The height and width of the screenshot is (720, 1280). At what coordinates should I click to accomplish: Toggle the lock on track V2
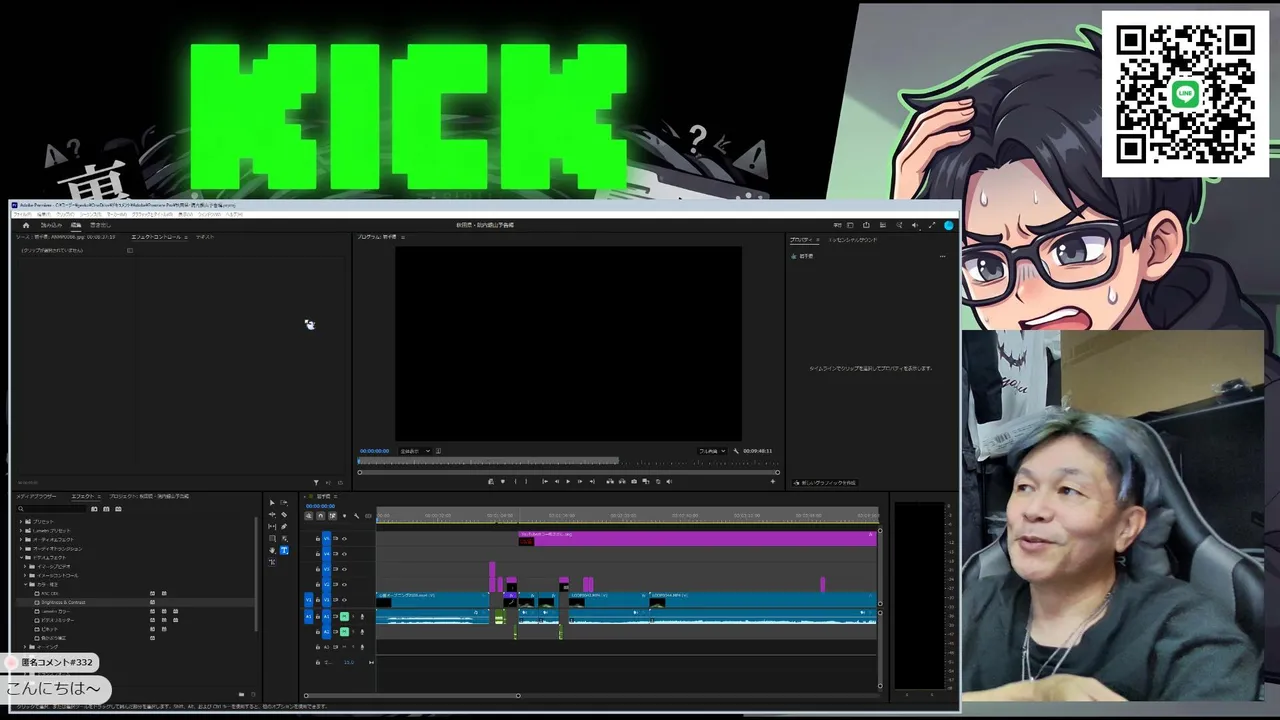coord(318,584)
